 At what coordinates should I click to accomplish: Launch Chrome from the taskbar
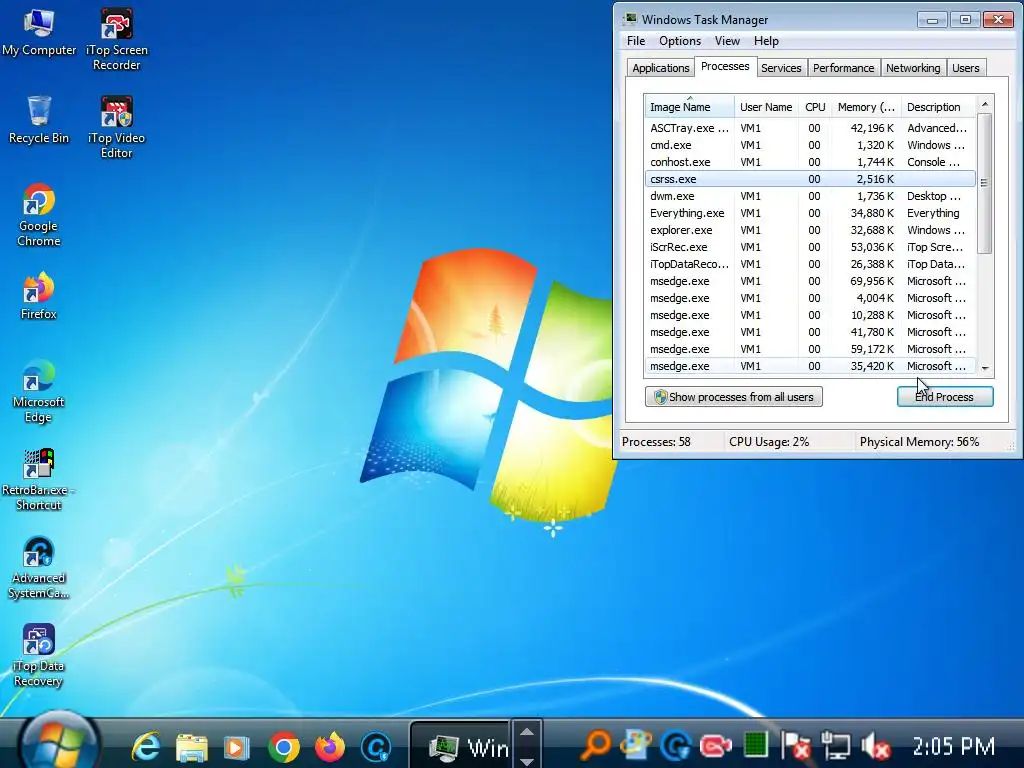(283, 746)
